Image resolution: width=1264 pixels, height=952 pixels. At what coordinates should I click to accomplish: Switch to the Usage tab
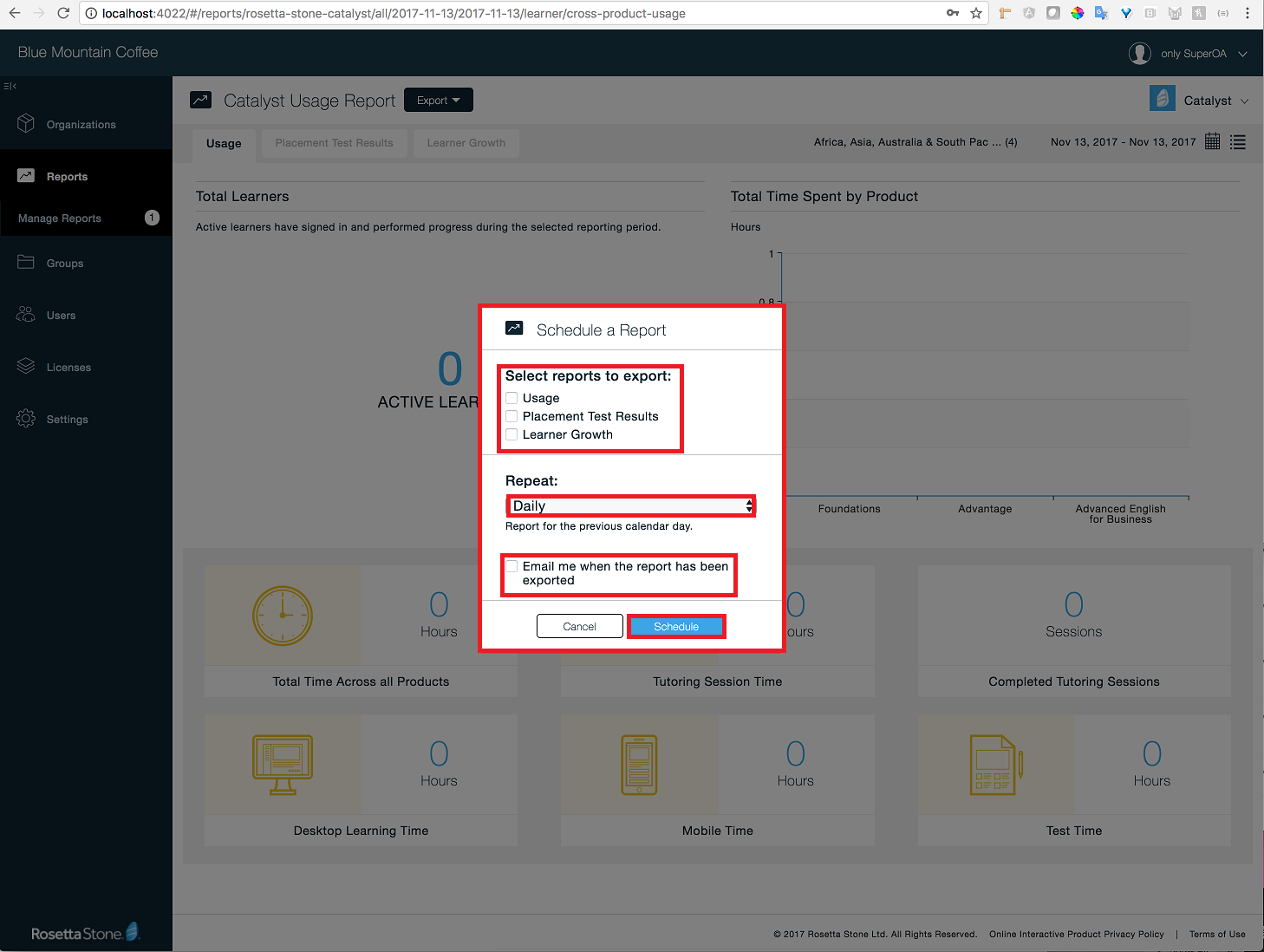224,143
